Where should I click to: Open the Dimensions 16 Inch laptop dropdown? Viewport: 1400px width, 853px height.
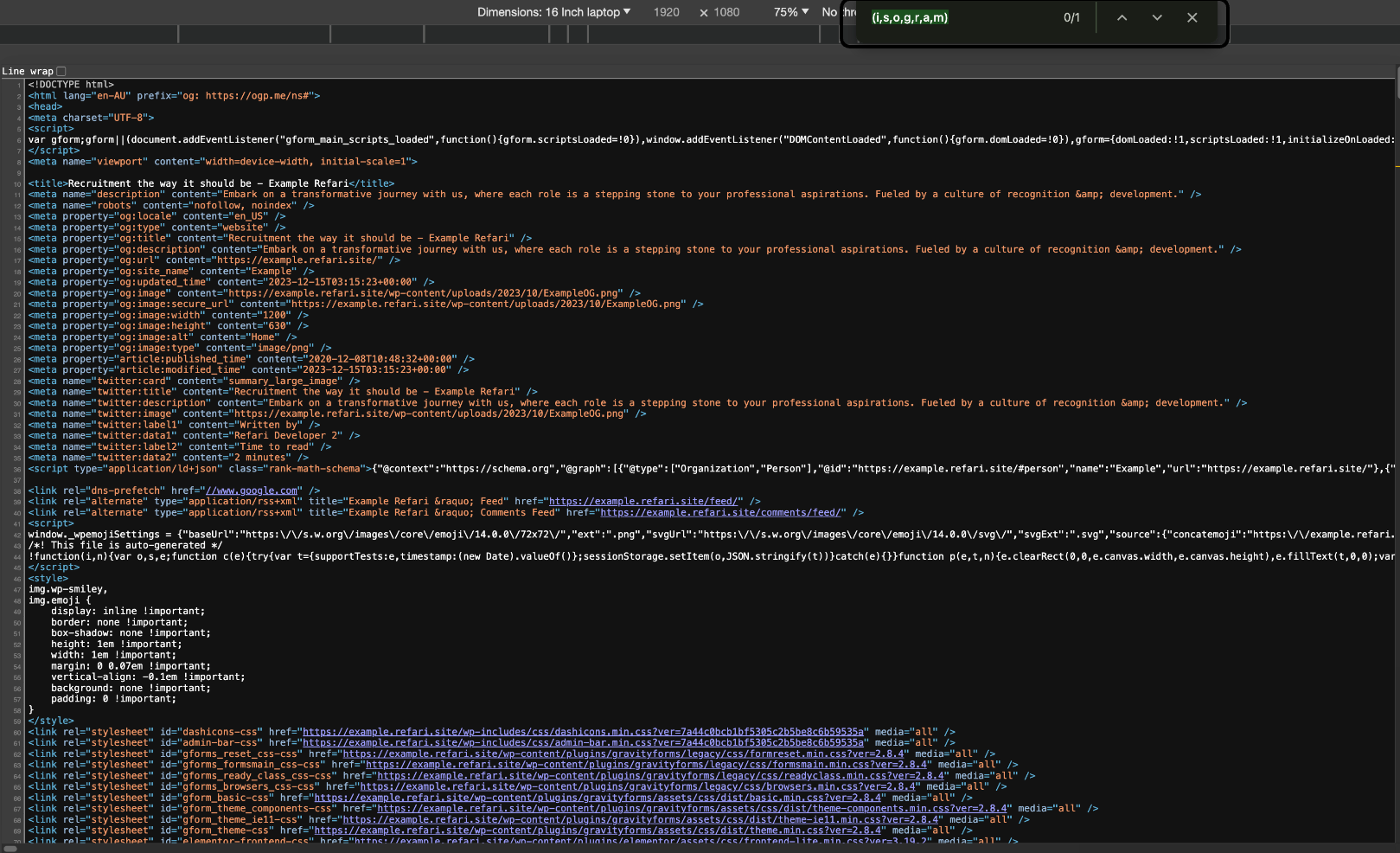pos(553,12)
